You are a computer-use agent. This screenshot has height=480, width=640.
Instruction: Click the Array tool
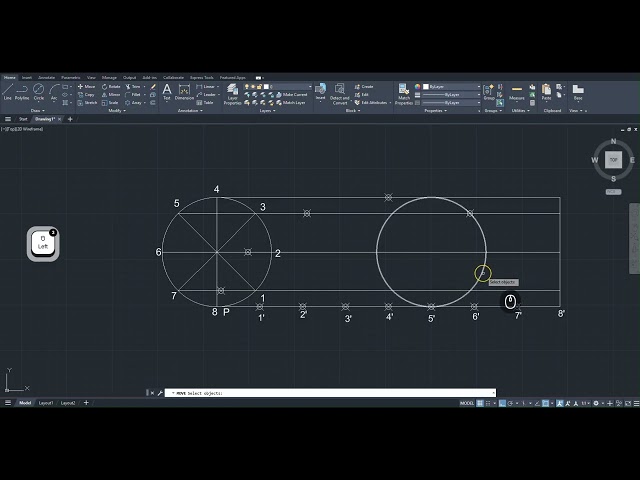pos(133,103)
